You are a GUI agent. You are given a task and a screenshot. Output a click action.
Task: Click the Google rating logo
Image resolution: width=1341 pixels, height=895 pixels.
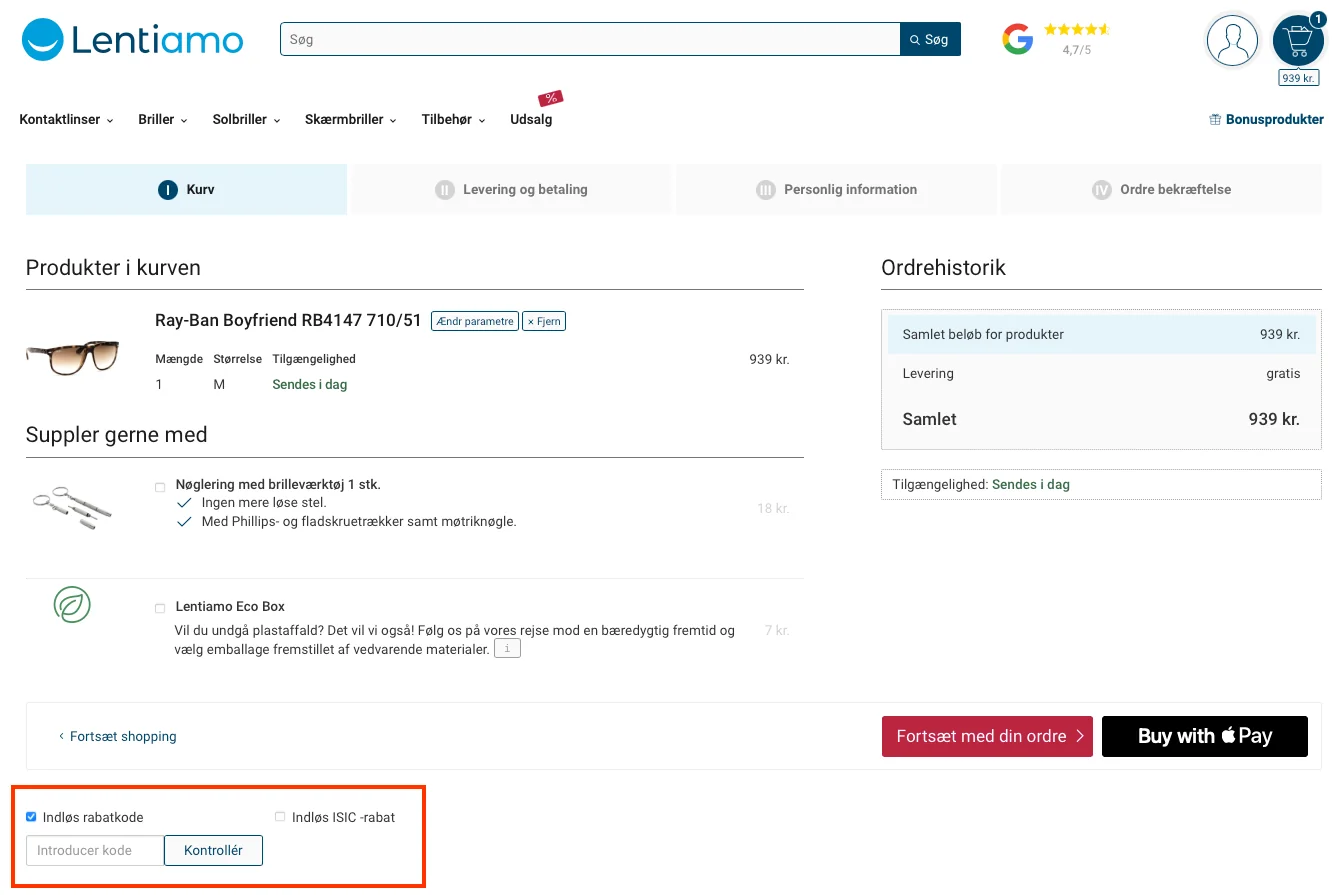(x=1018, y=39)
